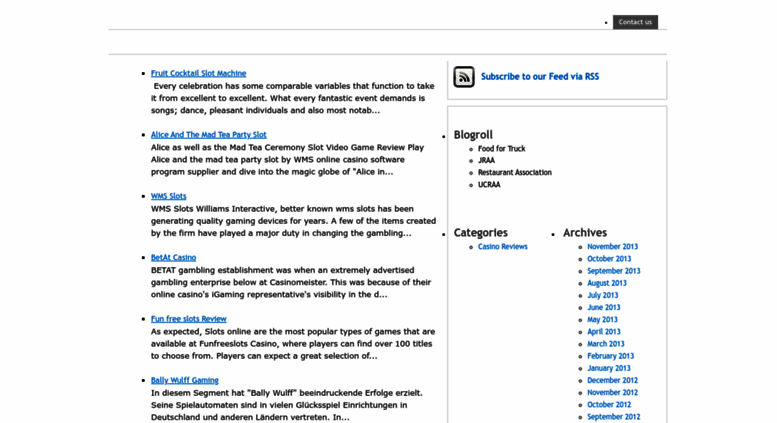
Task: Open the Bally Wulff Gaming article
Action: coord(185,380)
